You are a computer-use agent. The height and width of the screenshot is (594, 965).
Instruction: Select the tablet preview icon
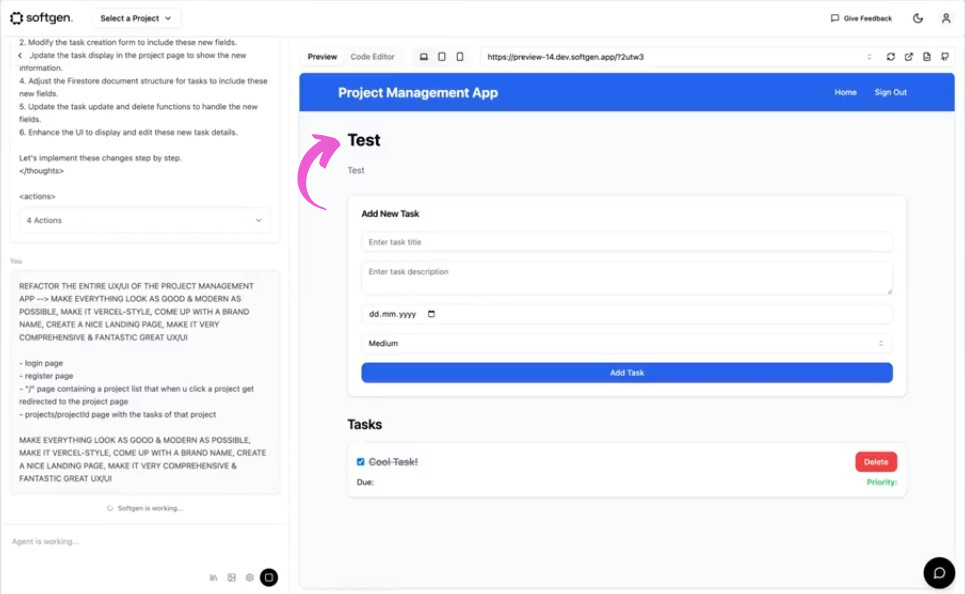click(441, 57)
